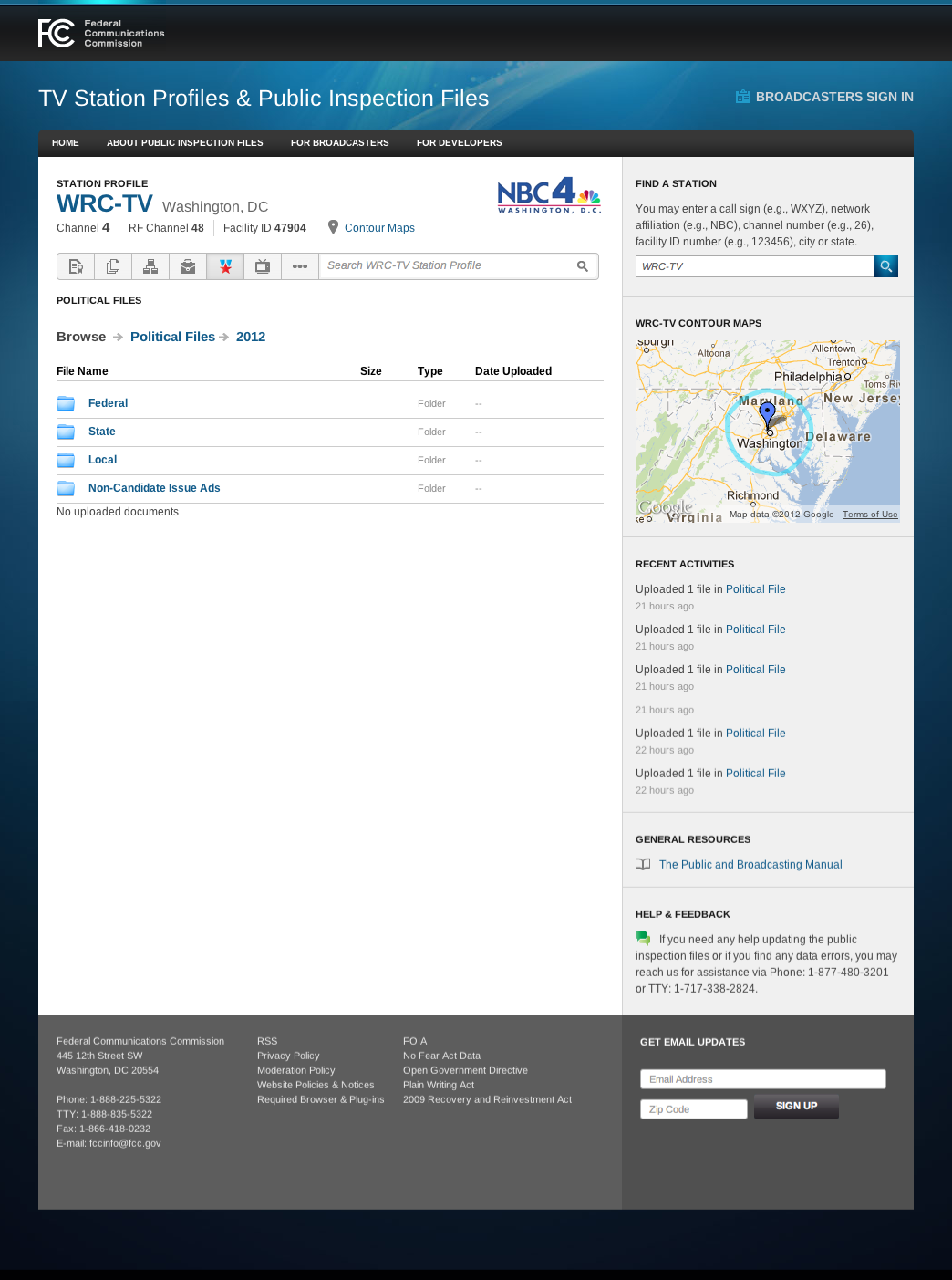
Task: Open the authorization document toolbar icon
Action: (76, 266)
